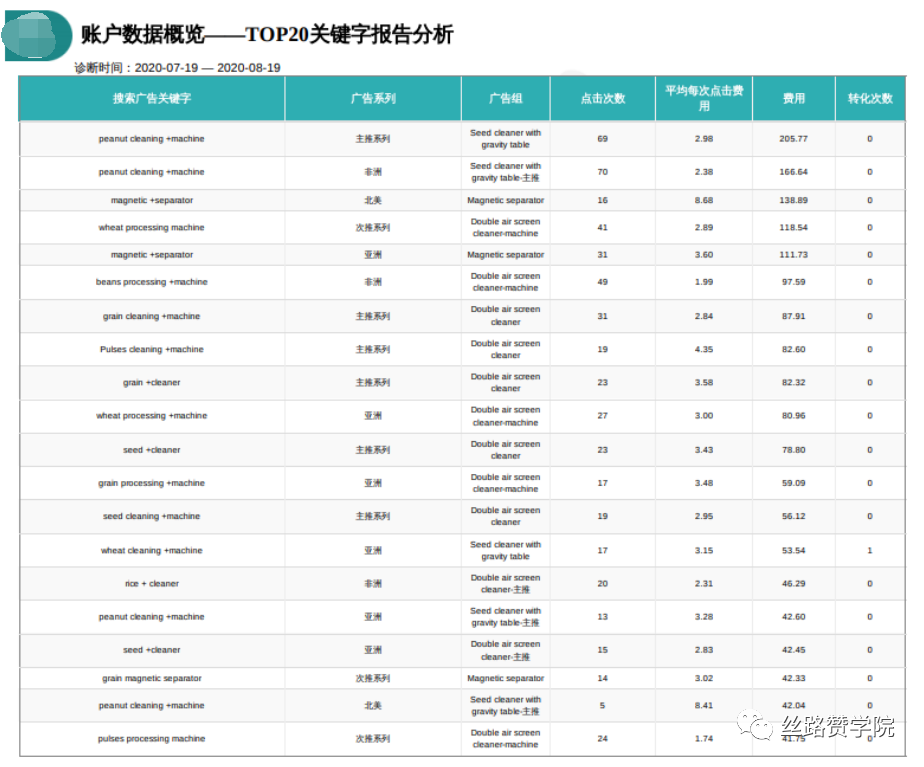Select the title 账户数据概览——TOP20关键字报告分析
This screenshot has width=924, height=767.
pyautogui.click(x=267, y=34)
